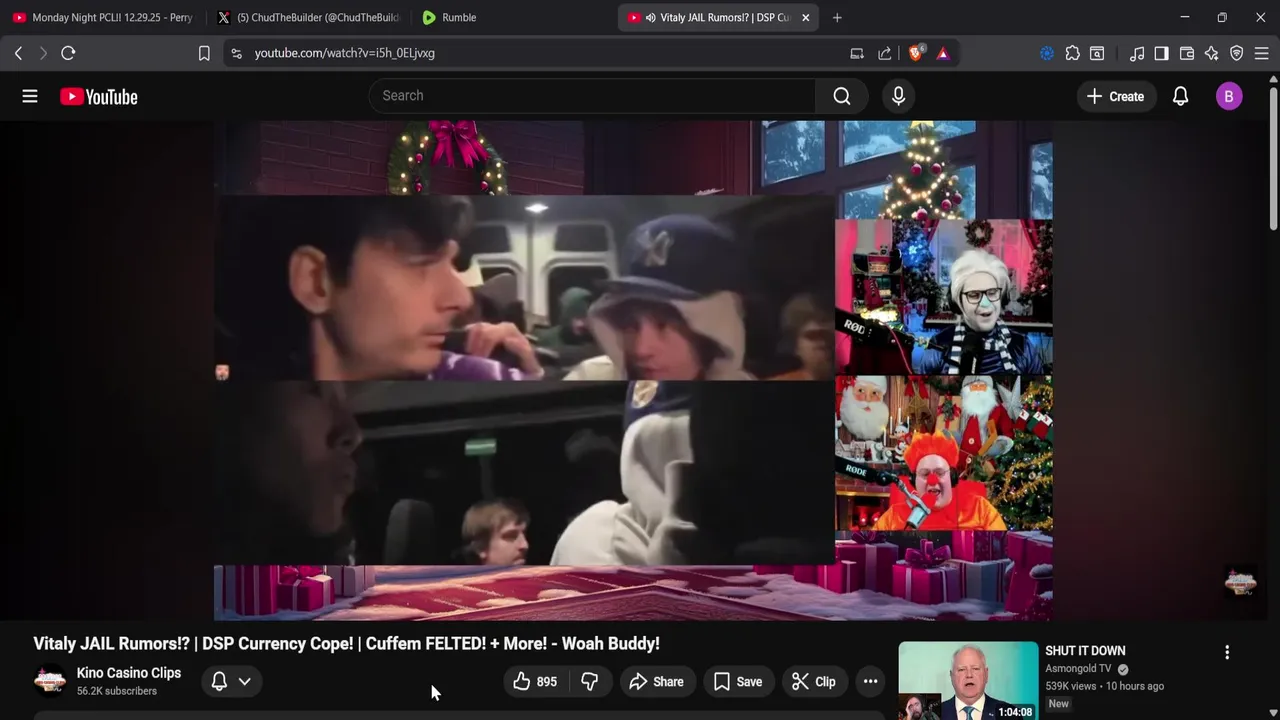Open Brave Shields lion icon
Viewport: 1280px width, 720px height.
tap(916, 53)
